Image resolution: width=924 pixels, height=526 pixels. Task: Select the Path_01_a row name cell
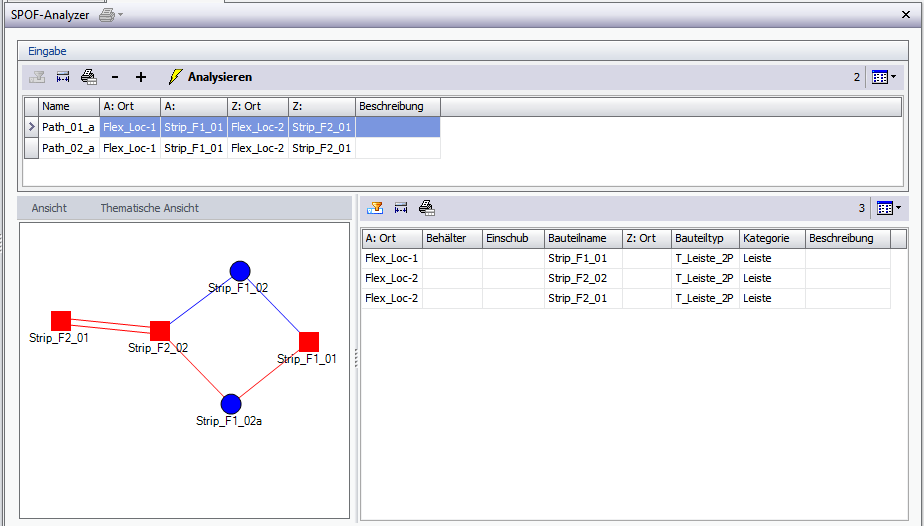tap(69, 127)
